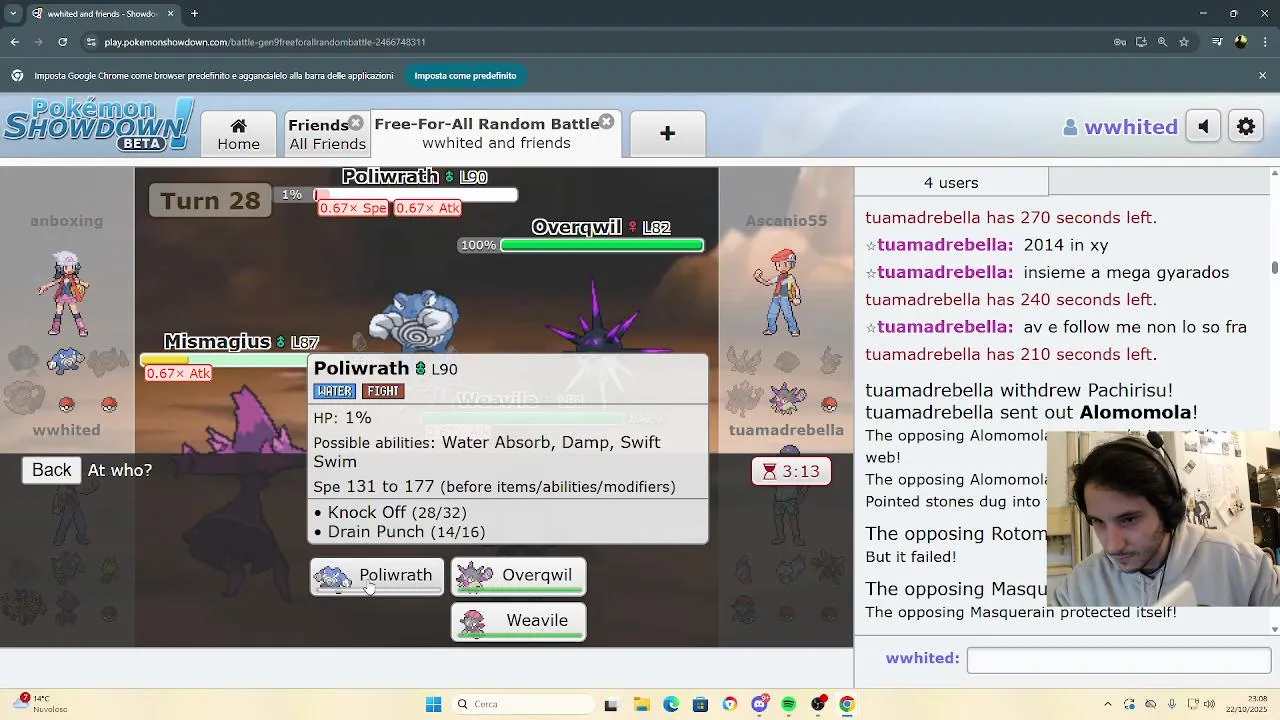1280x720 pixels.
Task: Click the Pokémon Showdown logo
Action: click(x=98, y=125)
